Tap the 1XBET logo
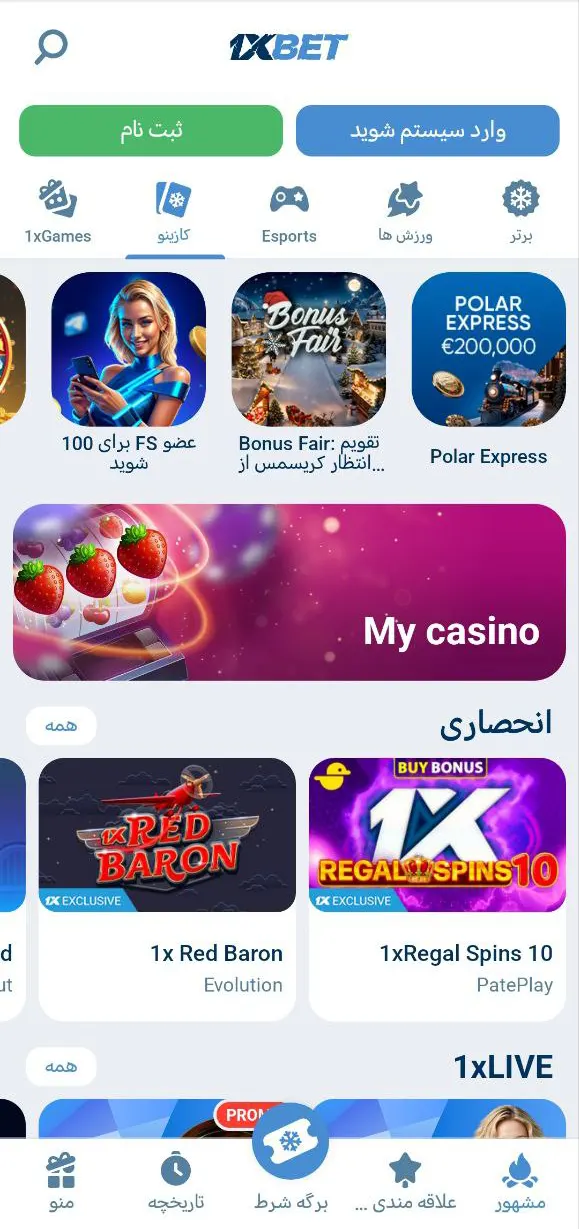 point(288,47)
